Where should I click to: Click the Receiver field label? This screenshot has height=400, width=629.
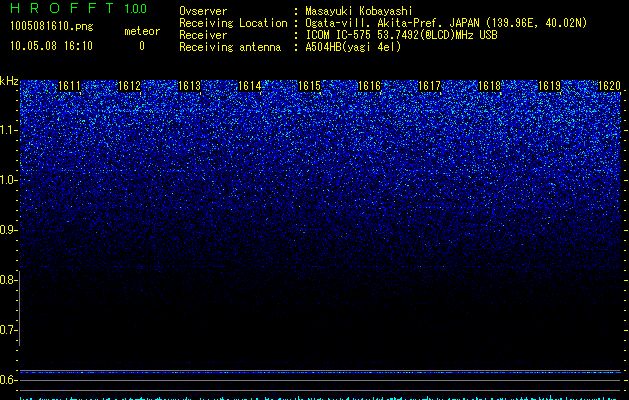pos(203,35)
